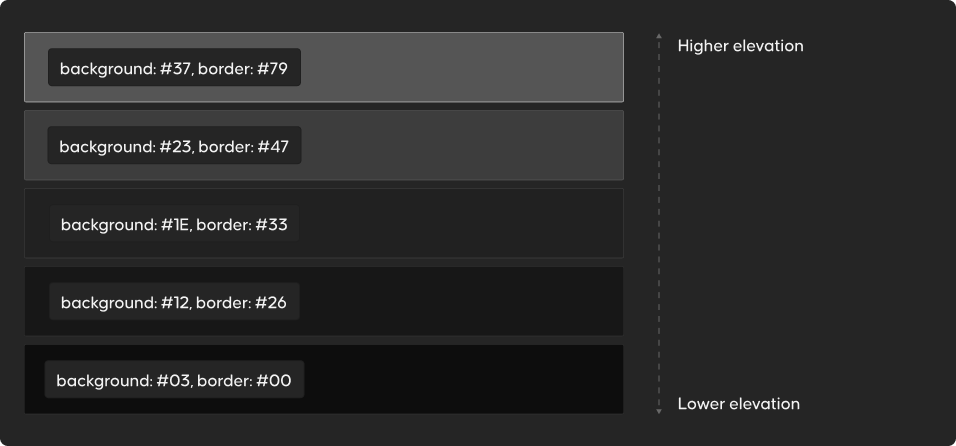Click the dashed vertical elevation line
This screenshot has height=446, width=956.
[x=658, y=224]
